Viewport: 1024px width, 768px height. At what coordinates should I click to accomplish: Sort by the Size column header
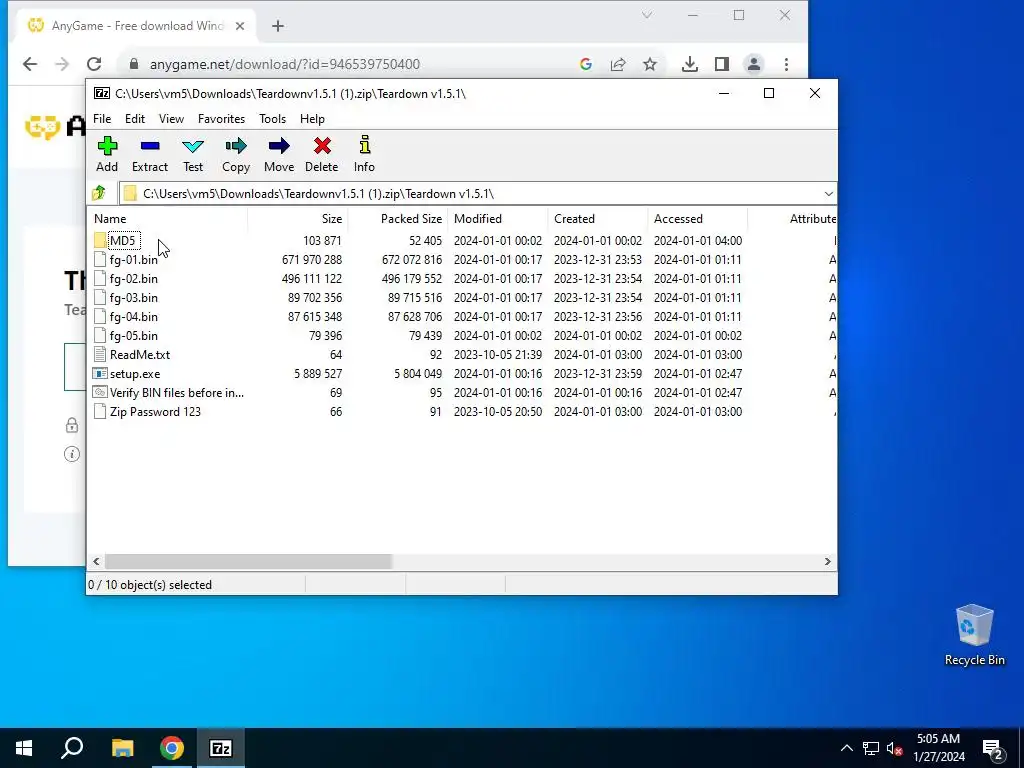(297, 219)
